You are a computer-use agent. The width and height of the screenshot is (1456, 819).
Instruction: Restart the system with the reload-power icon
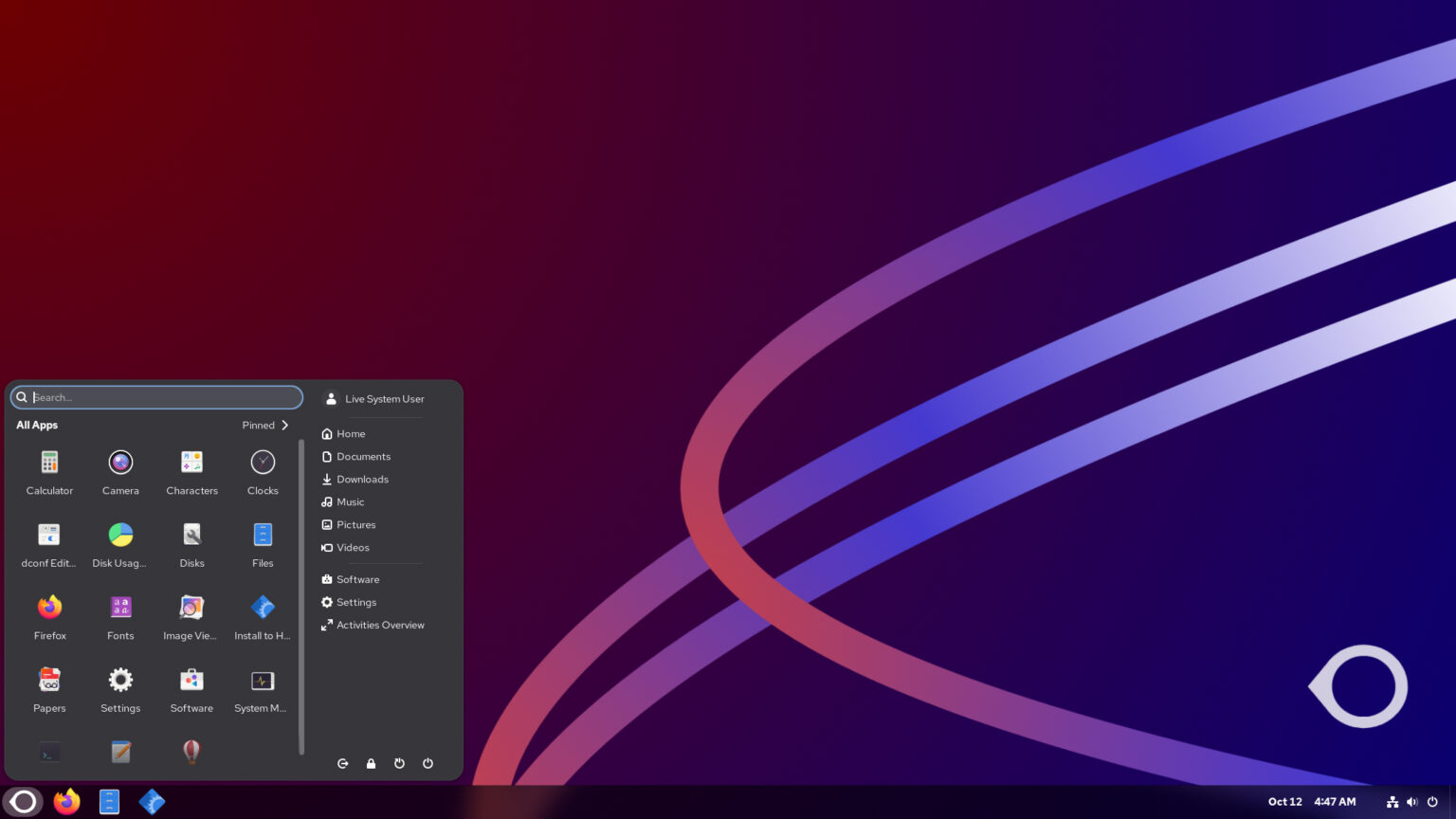click(x=399, y=763)
